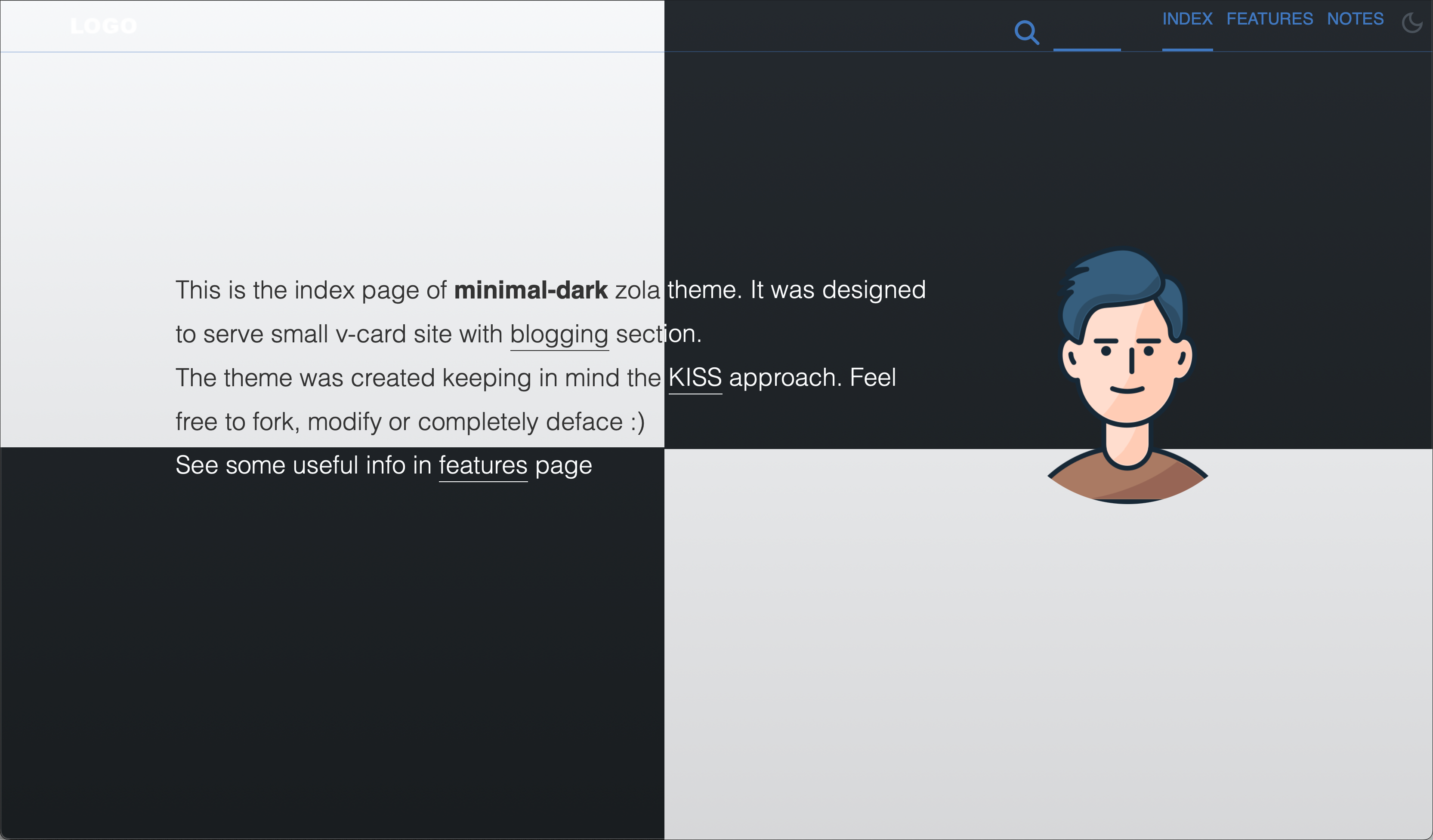This screenshot has height=840, width=1433.
Task: Switch to the FEATURES page
Action: pos(1270,19)
